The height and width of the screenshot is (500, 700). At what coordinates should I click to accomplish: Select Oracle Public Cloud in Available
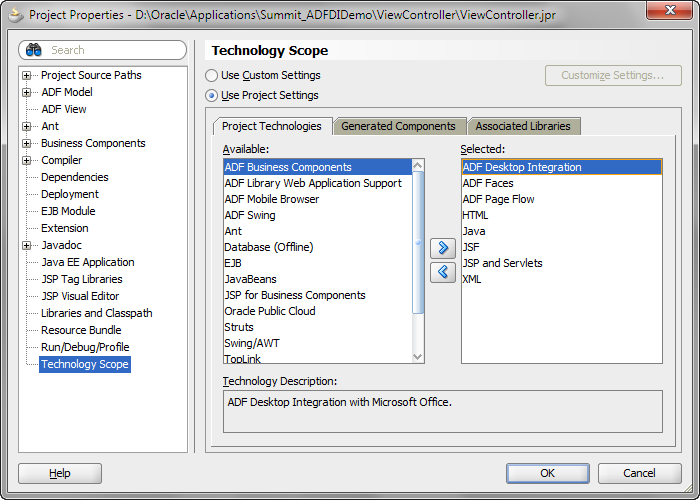pos(317,311)
